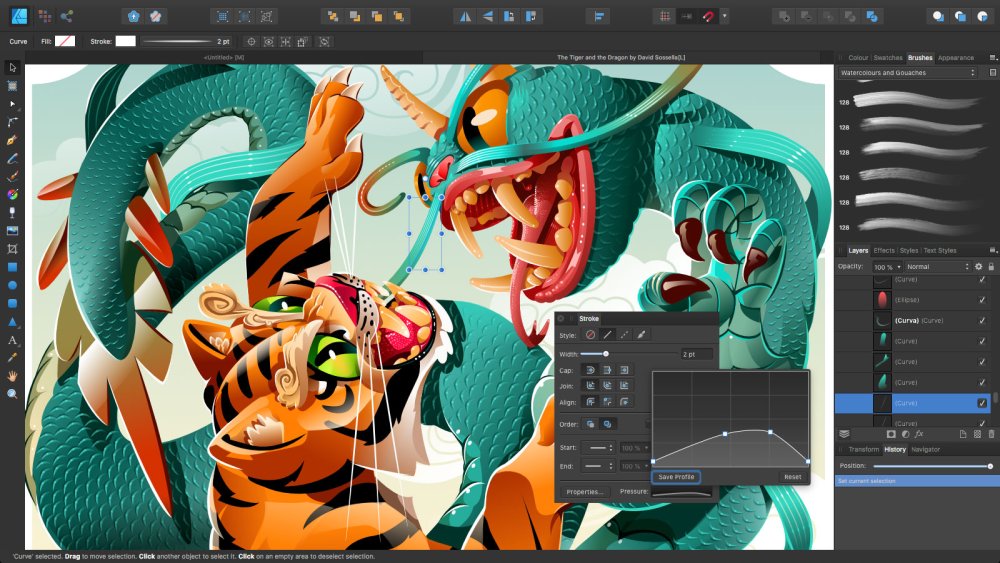Toggle the layer lock padlock icon
Image resolution: width=1000 pixels, height=563 pixels.
(x=991, y=267)
